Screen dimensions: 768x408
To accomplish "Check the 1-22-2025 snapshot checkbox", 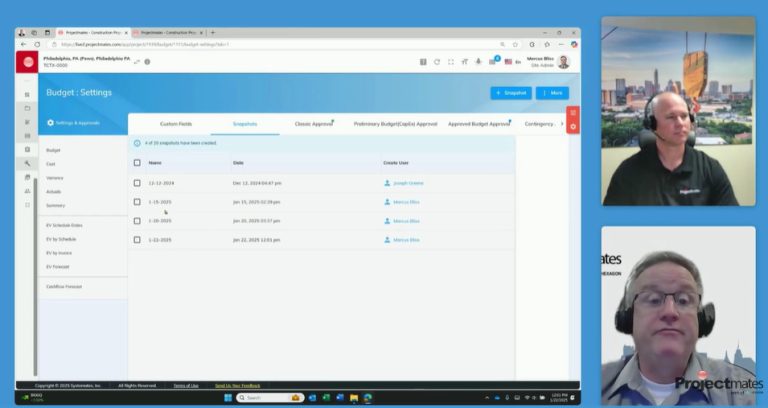I will coord(137,240).
